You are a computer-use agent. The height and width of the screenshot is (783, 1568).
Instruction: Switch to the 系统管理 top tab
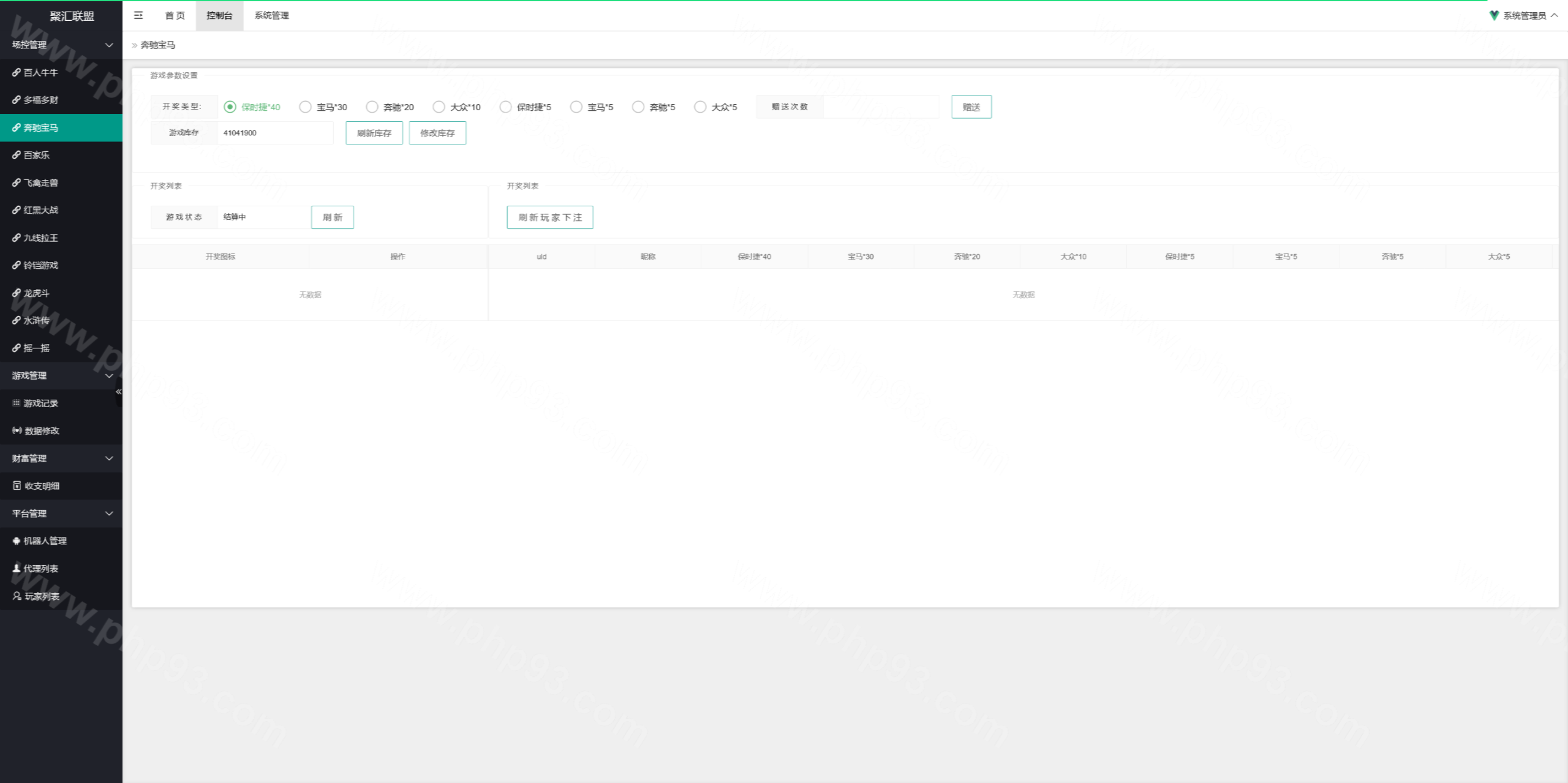point(271,15)
